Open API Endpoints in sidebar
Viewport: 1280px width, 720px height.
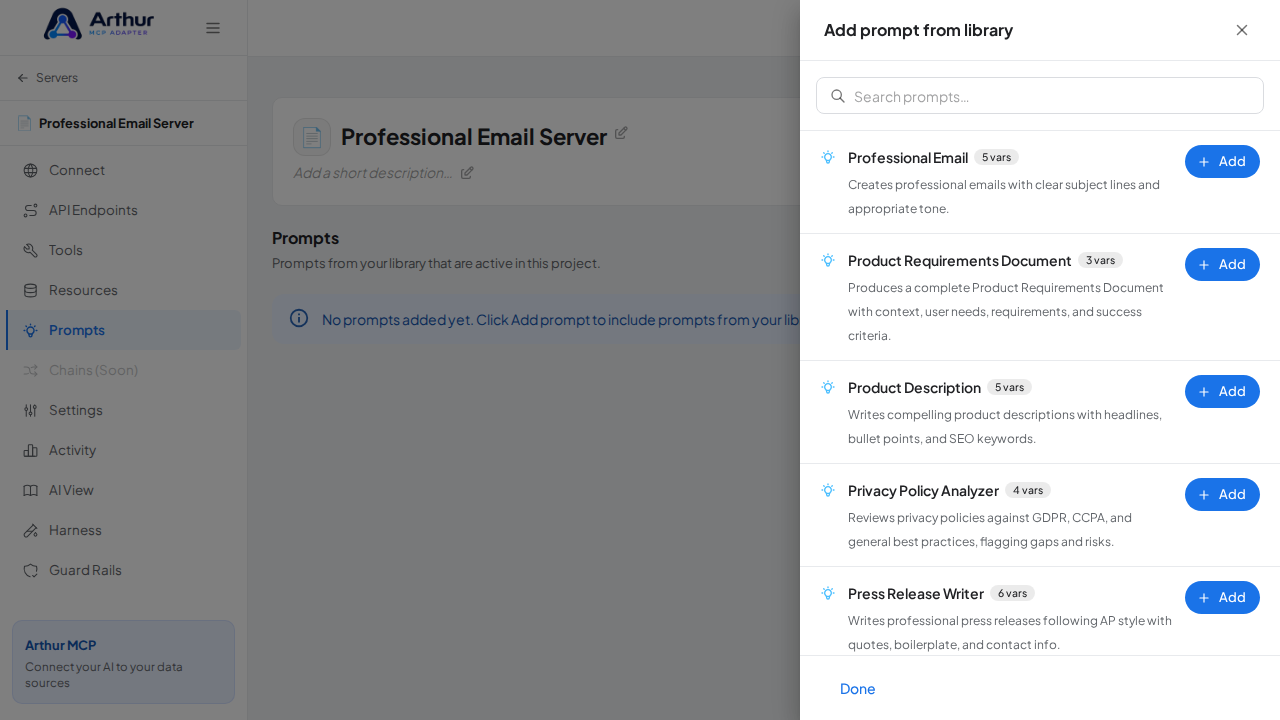pyautogui.click(x=123, y=210)
